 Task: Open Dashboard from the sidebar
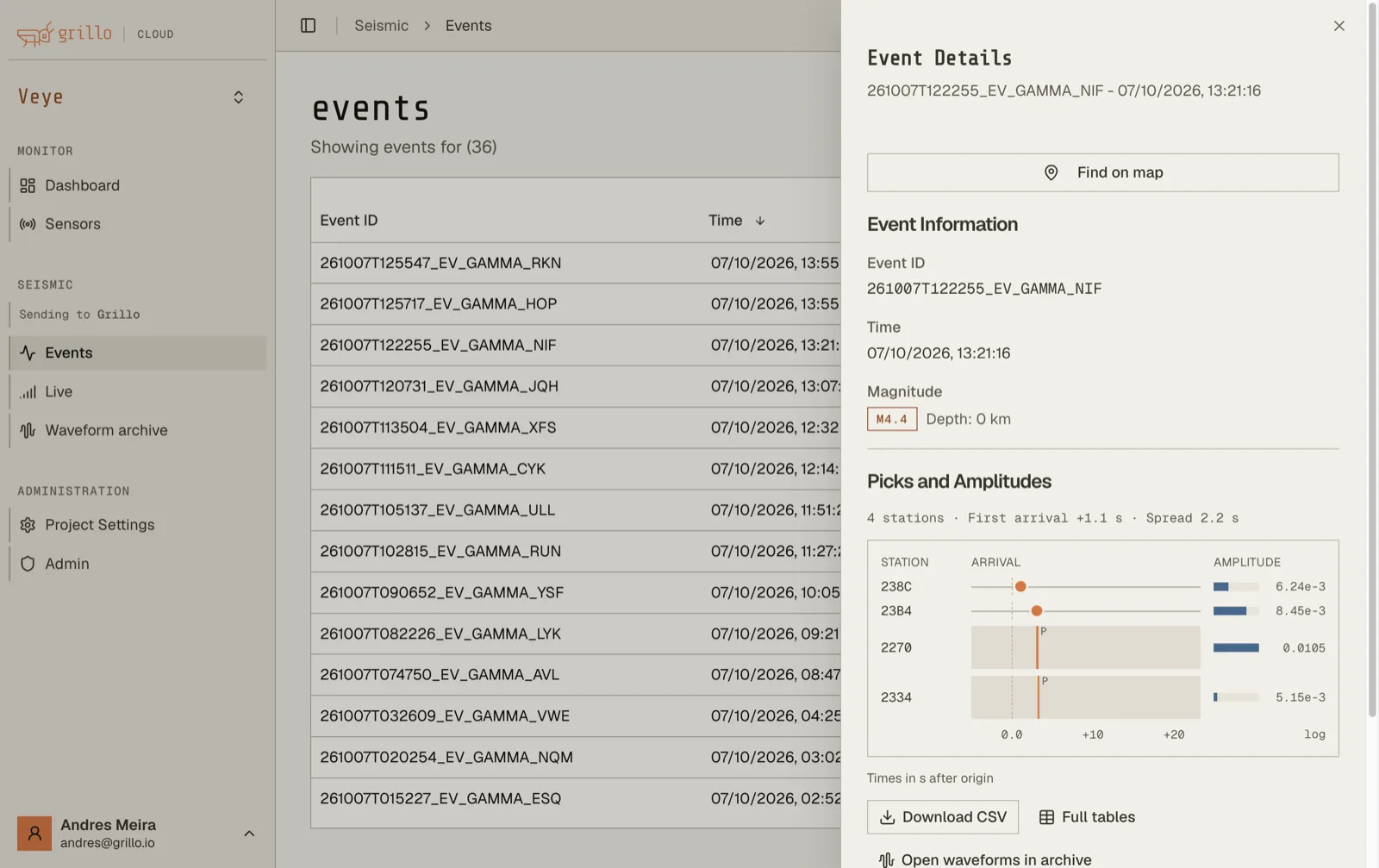tap(138, 185)
